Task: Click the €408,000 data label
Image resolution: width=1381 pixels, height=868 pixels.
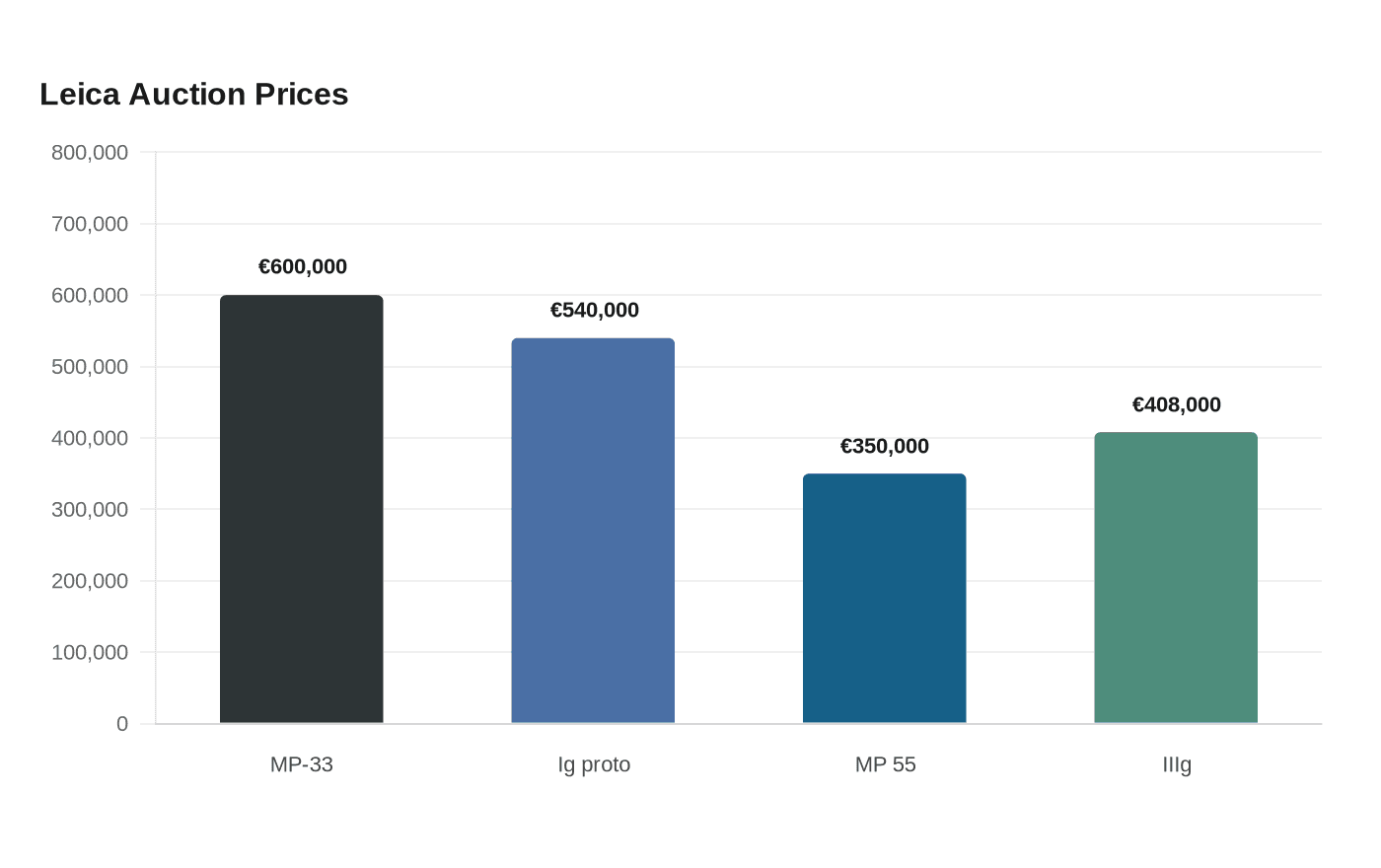Action: tap(1177, 405)
